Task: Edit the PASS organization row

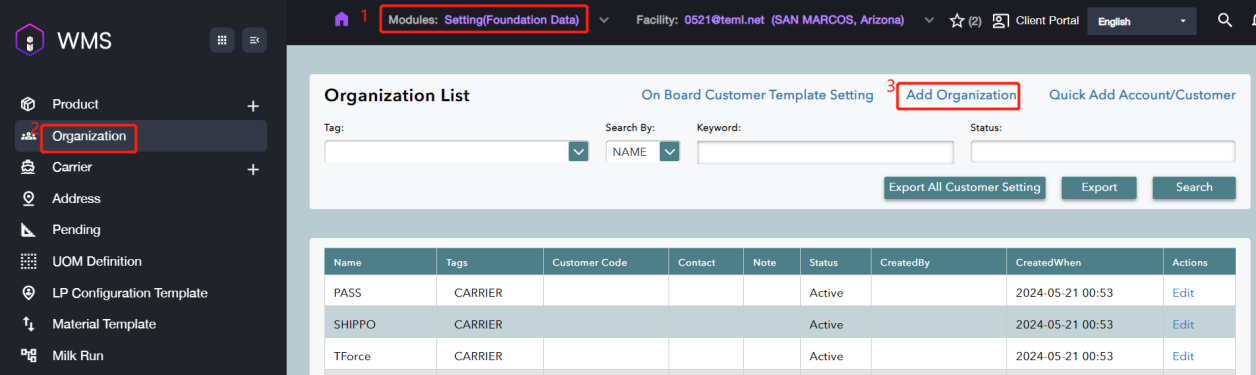Action: [x=1183, y=293]
